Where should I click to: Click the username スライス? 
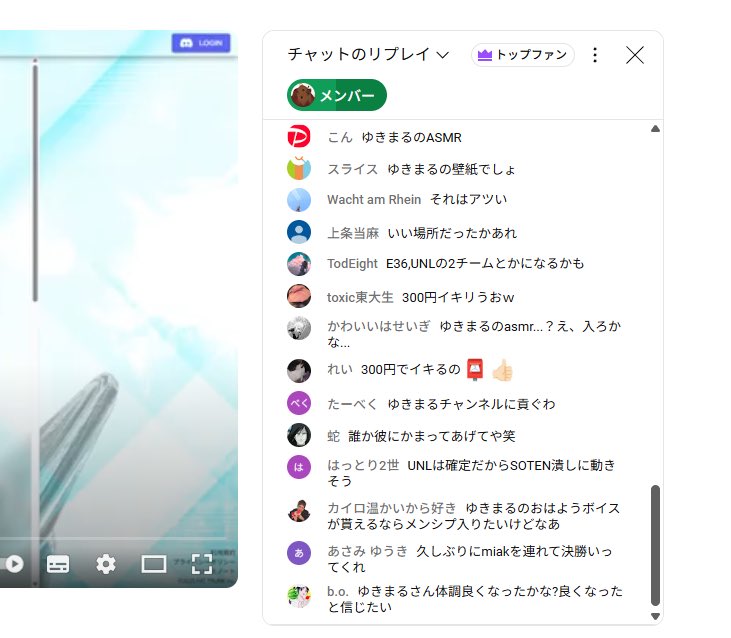(352, 169)
